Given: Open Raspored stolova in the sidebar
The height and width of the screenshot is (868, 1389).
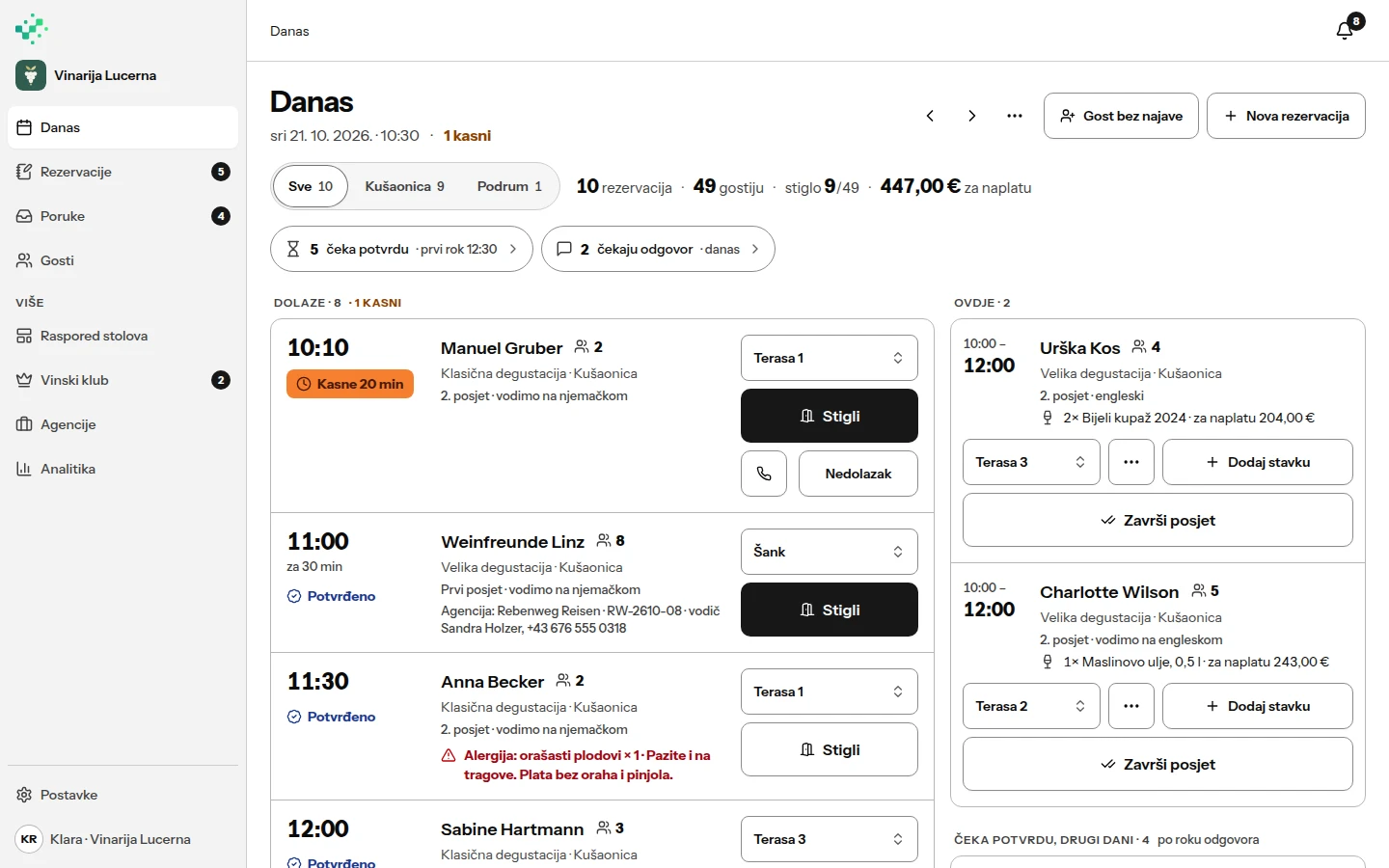Looking at the screenshot, I should pos(123,336).
